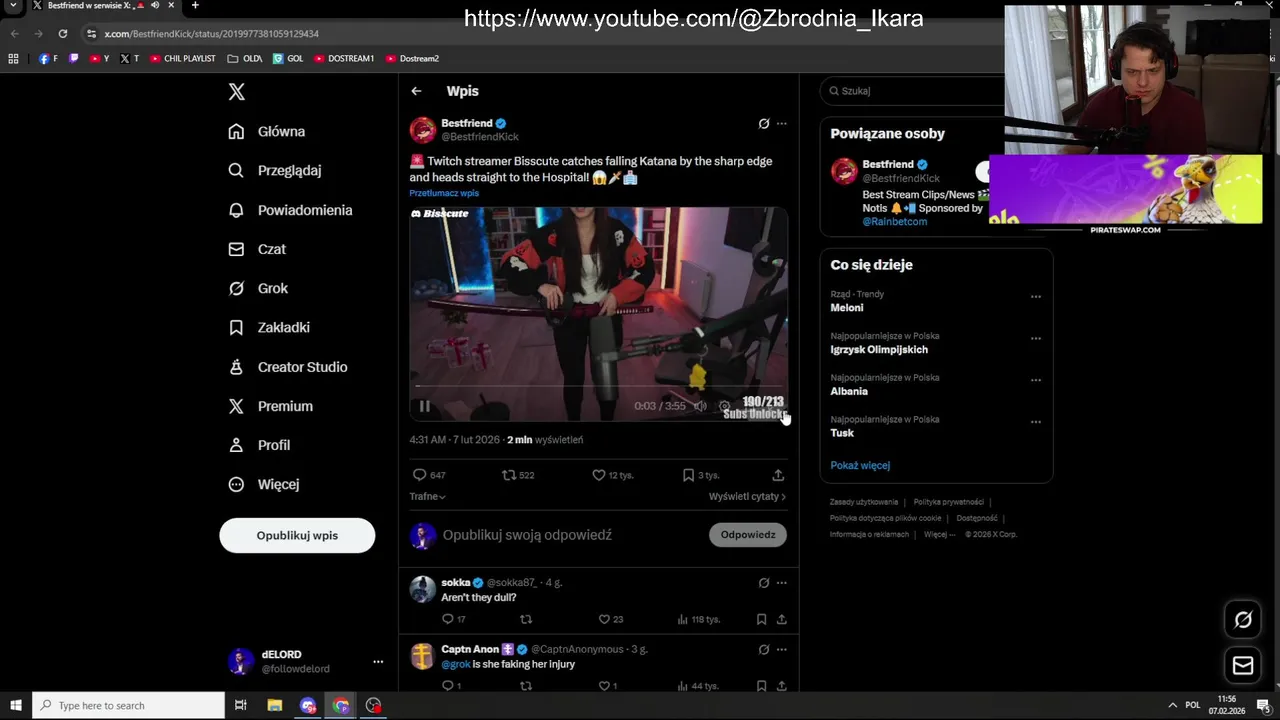Open more options for the Albania trend
Image resolution: width=1280 pixels, height=720 pixels.
[1036, 380]
